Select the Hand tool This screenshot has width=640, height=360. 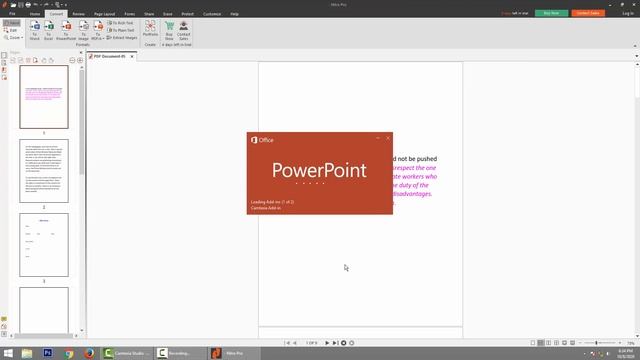[11, 23]
